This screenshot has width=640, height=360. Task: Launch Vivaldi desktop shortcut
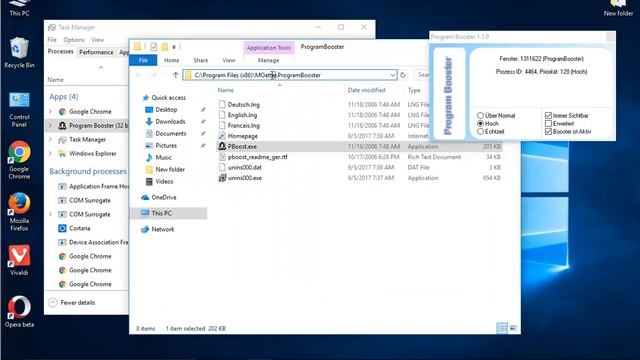pyautogui.click(x=19, y=260)
